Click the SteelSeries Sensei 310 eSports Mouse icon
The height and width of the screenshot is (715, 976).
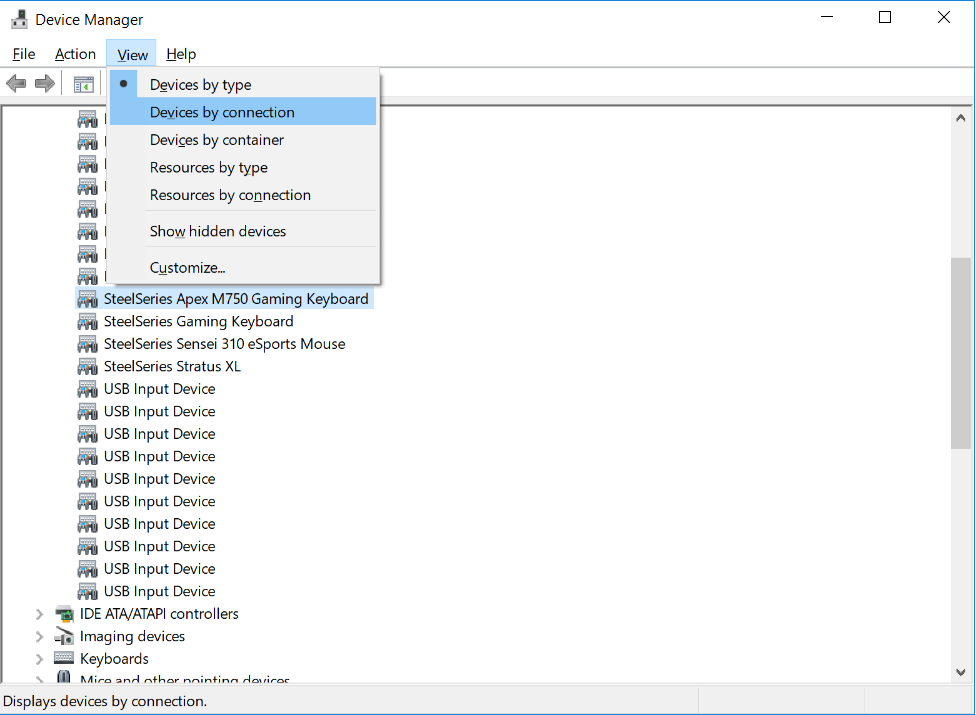coord(88,344)
